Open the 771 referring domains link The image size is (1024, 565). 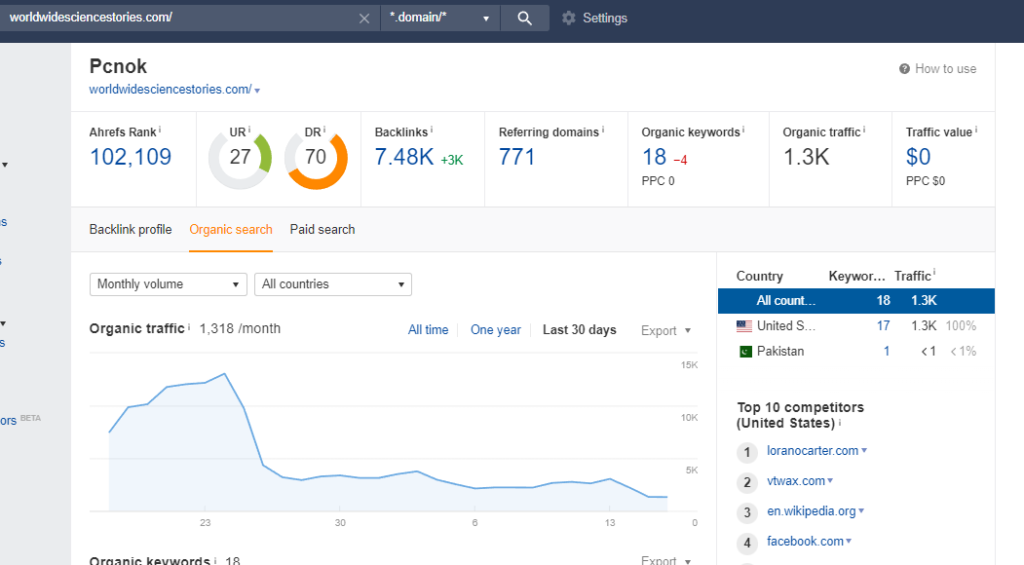coord(517,157)
